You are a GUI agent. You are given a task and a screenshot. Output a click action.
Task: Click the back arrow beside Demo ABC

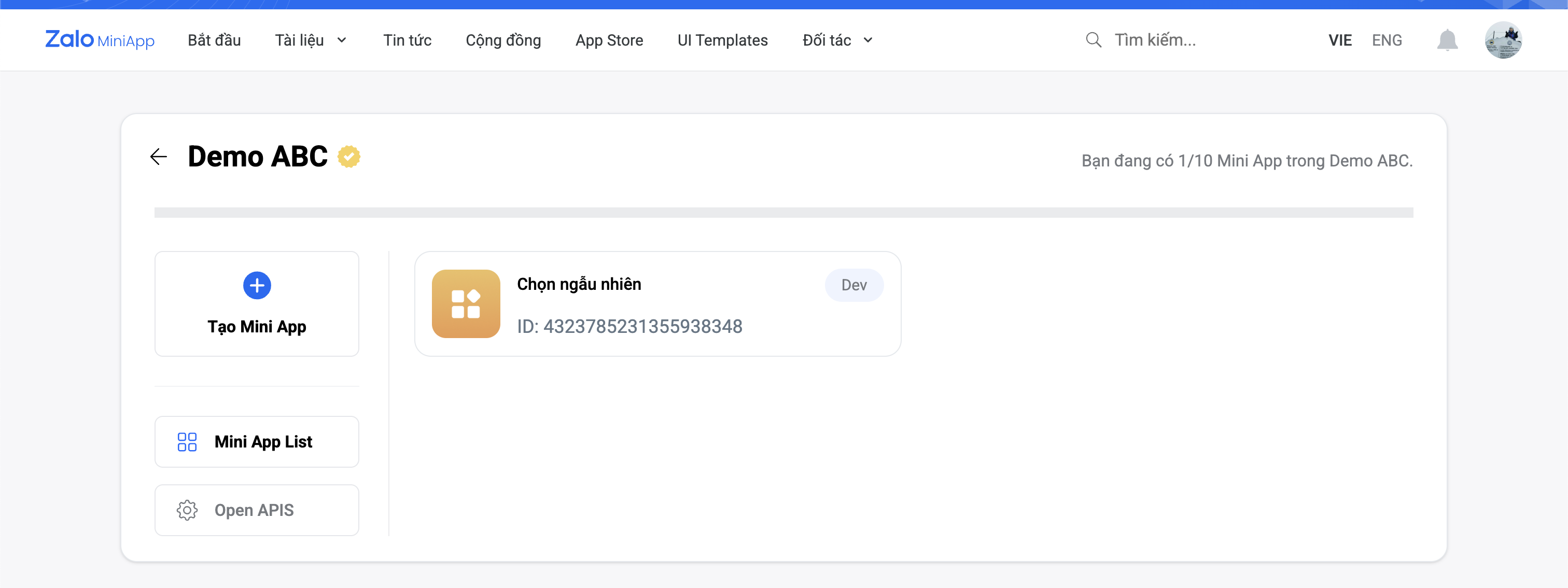[158, 157]
